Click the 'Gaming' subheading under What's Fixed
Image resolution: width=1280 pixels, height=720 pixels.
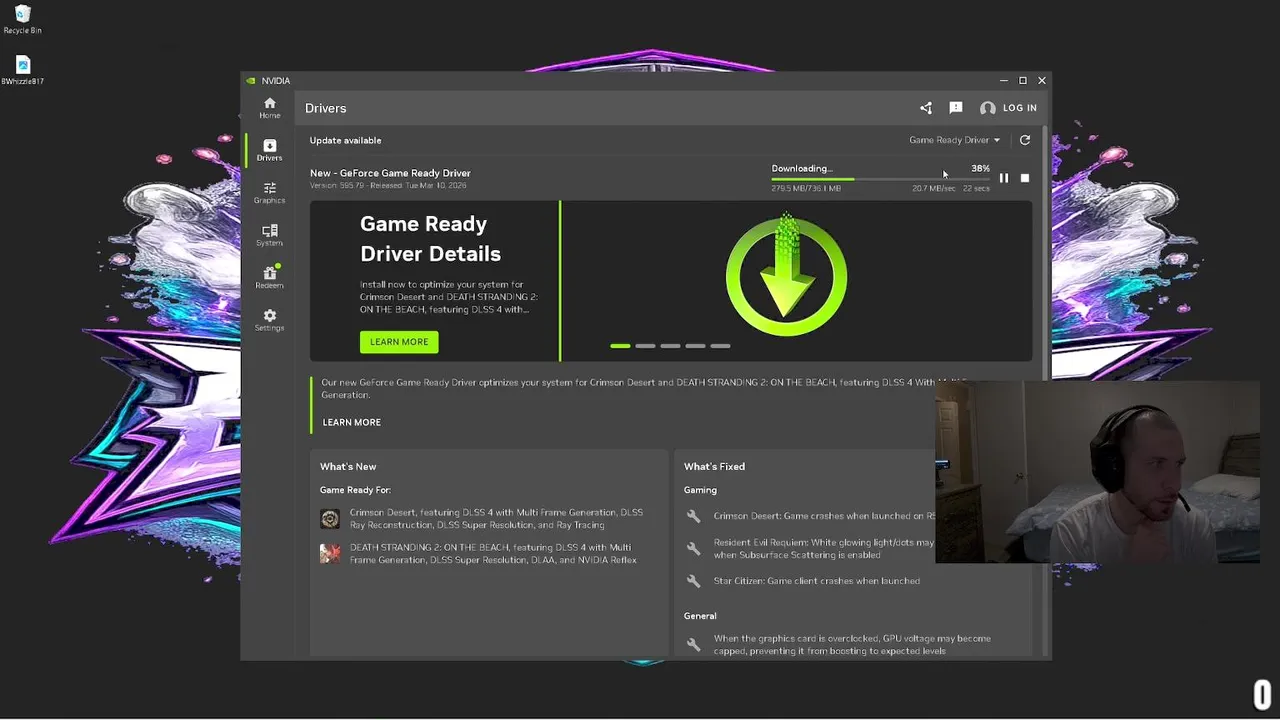700,490
